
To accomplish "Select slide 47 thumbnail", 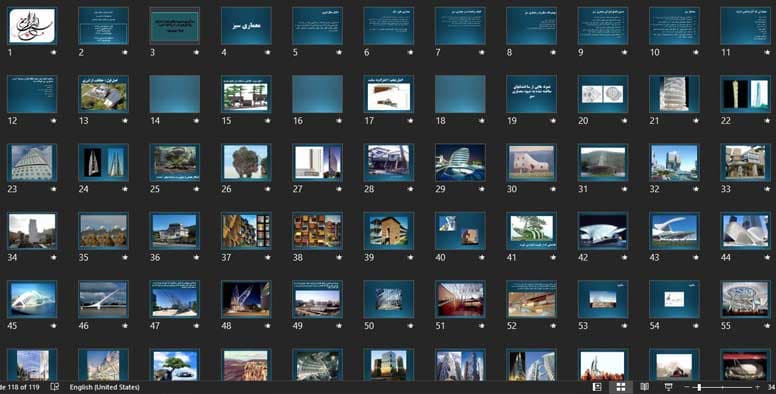I will [x=175, y=299].
